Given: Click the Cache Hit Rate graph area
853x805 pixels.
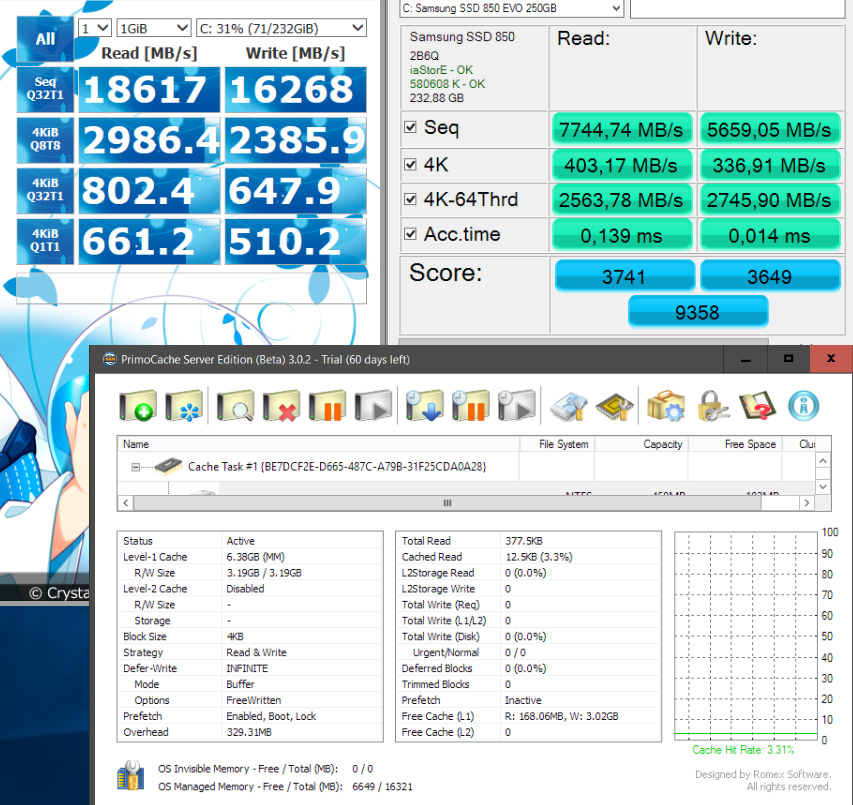Looking at the screenshot, I should pos(746,636).
